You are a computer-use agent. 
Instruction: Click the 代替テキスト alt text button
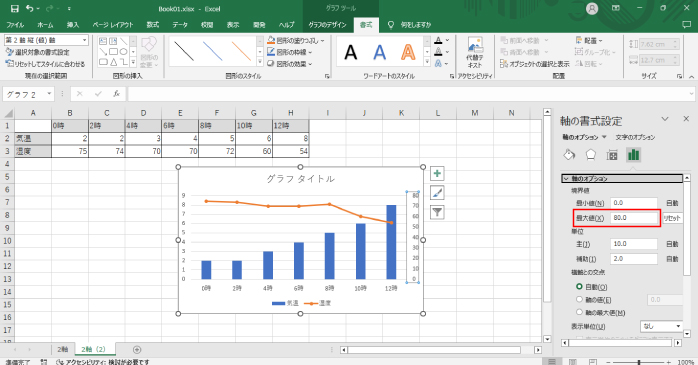(x=475, y=53)
